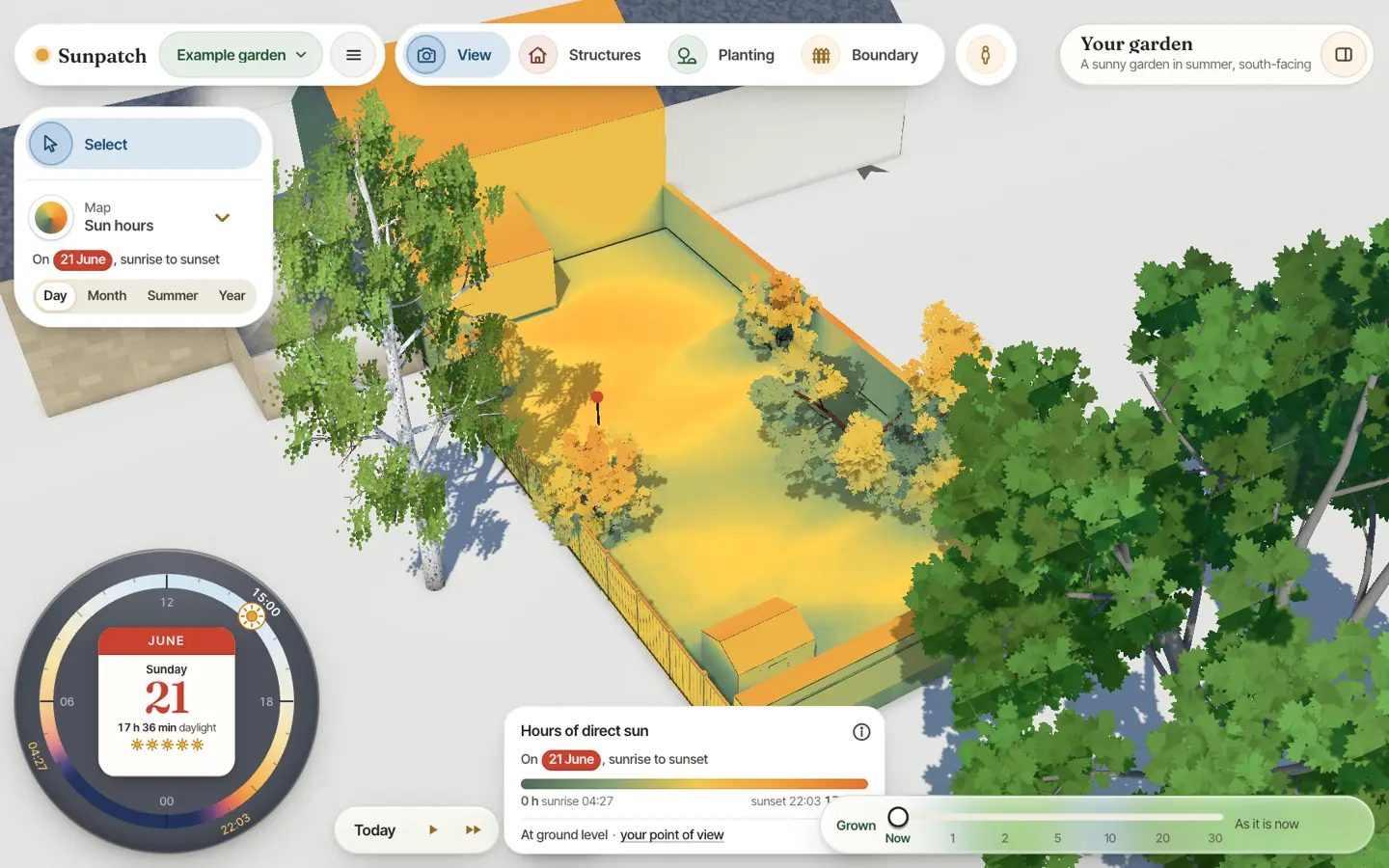Set growth to 5 years
Viewport: 1389px width, 868px height.
[x=1057, y=838]
